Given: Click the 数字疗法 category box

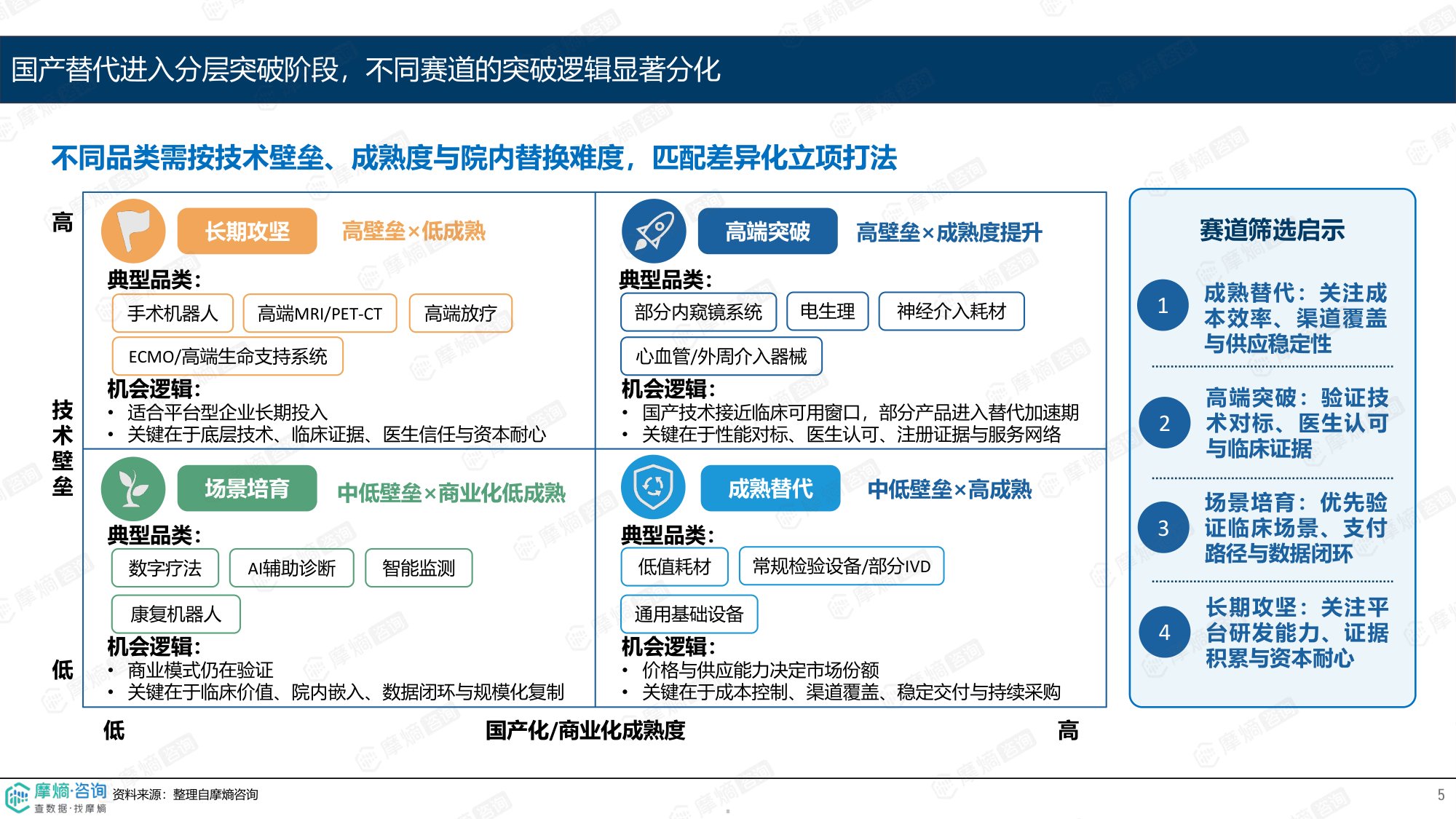Looking at the screenshot, I should point(165,568).
